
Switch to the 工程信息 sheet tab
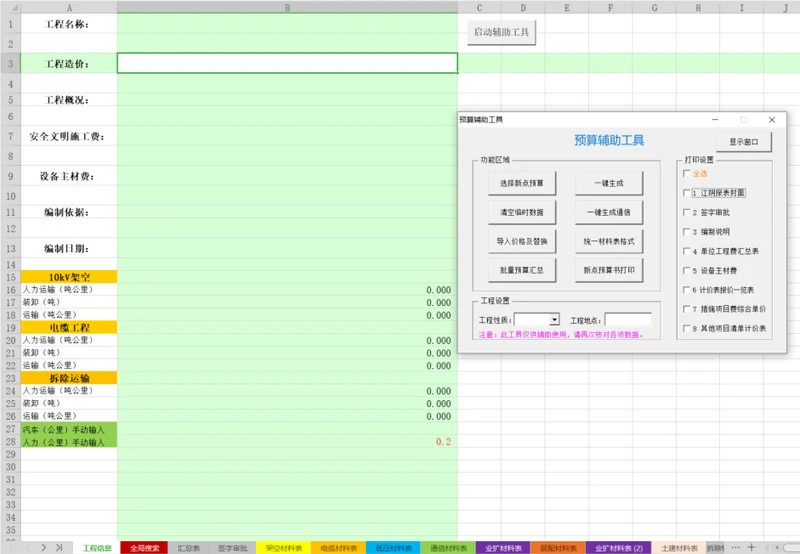(97, 548)
